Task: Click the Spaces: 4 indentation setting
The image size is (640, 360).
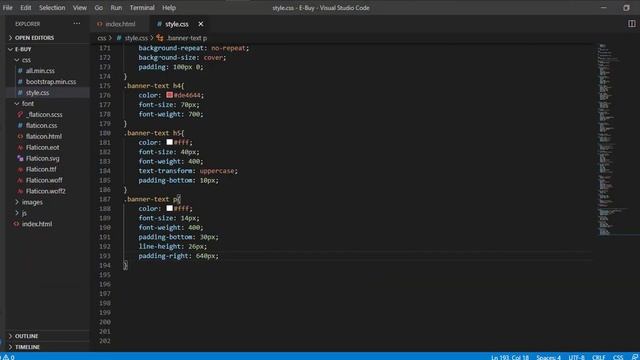Action: 549,357
